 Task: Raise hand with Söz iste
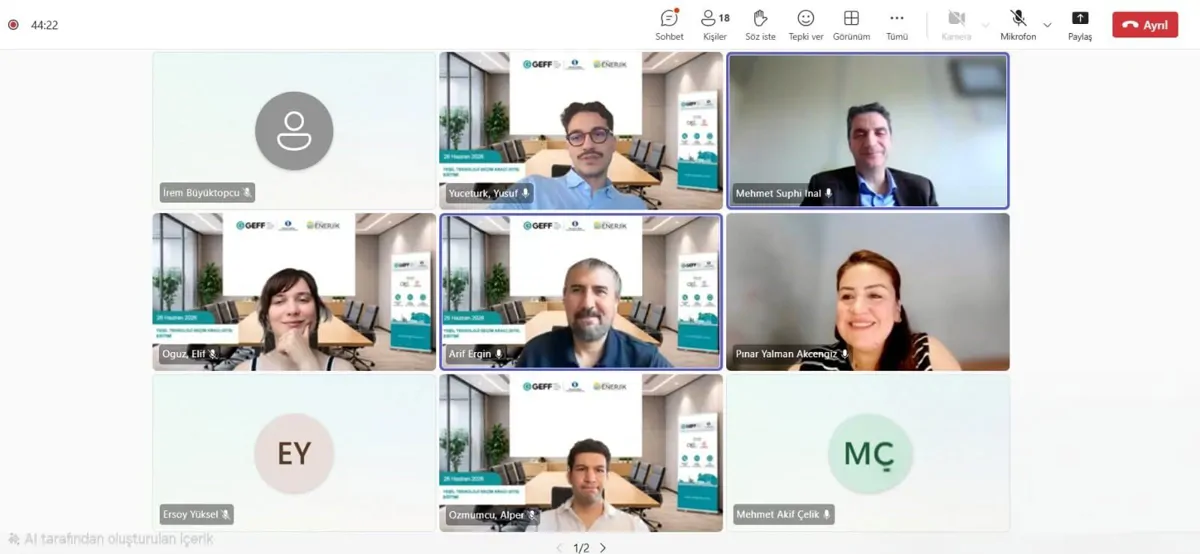click(760, 25)
